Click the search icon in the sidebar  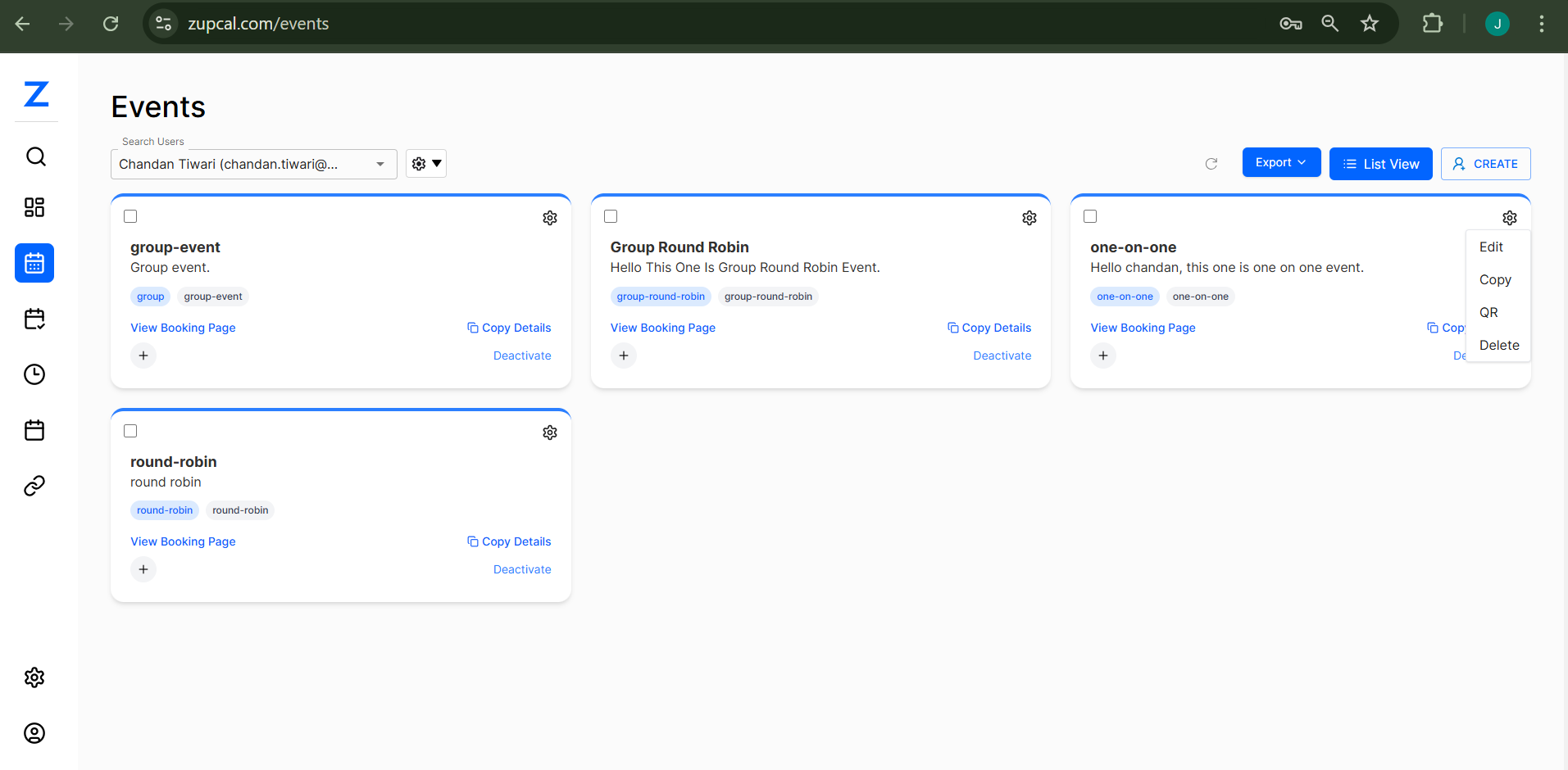(x=35, y=156)
